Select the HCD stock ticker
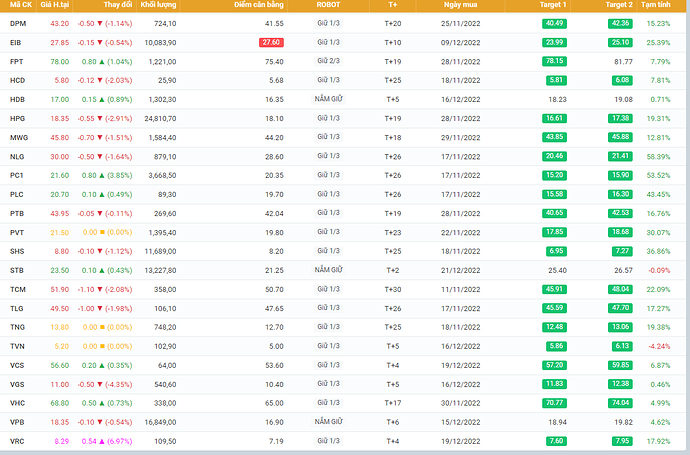Viewport: 690px width, 455px height. pyautogui.click(x=18, y=81)
